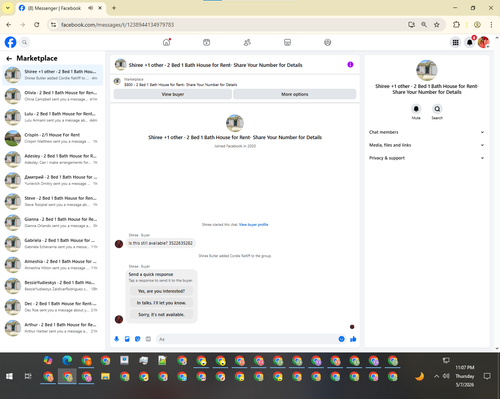The image size is (500, 399).
Task: Send quick reply 'In talks. I'll let you know.'
Action: [161, 303]
